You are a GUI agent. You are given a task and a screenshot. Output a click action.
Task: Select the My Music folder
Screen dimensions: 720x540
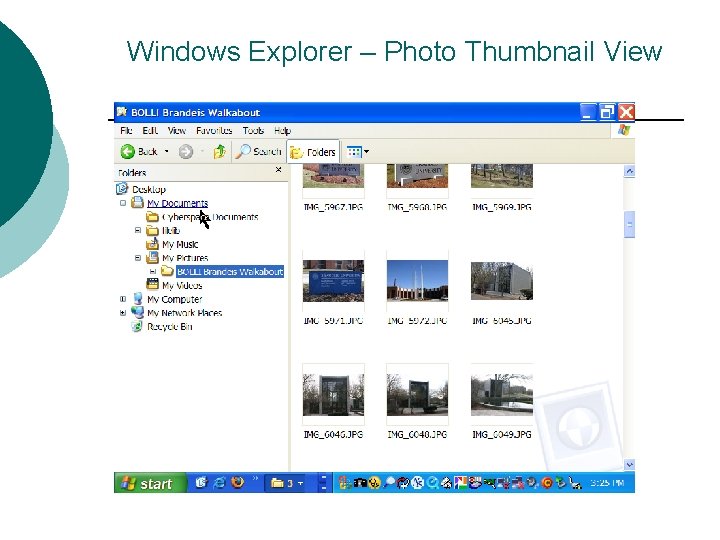tap(180, 245)
